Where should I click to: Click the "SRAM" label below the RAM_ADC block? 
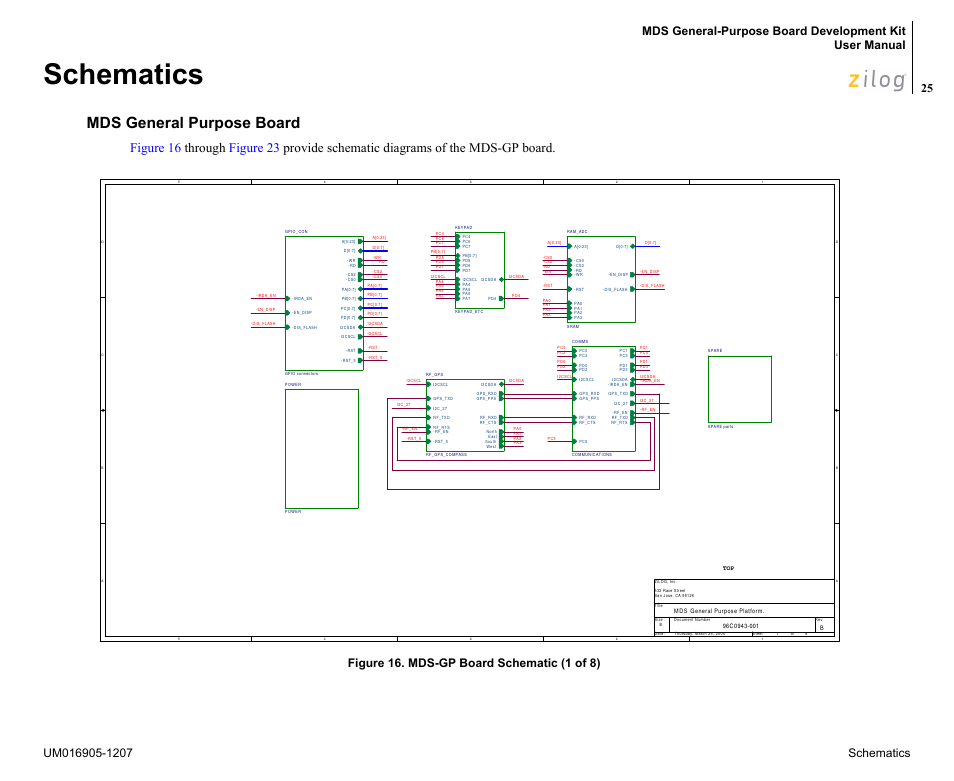[x=573, y=327]
